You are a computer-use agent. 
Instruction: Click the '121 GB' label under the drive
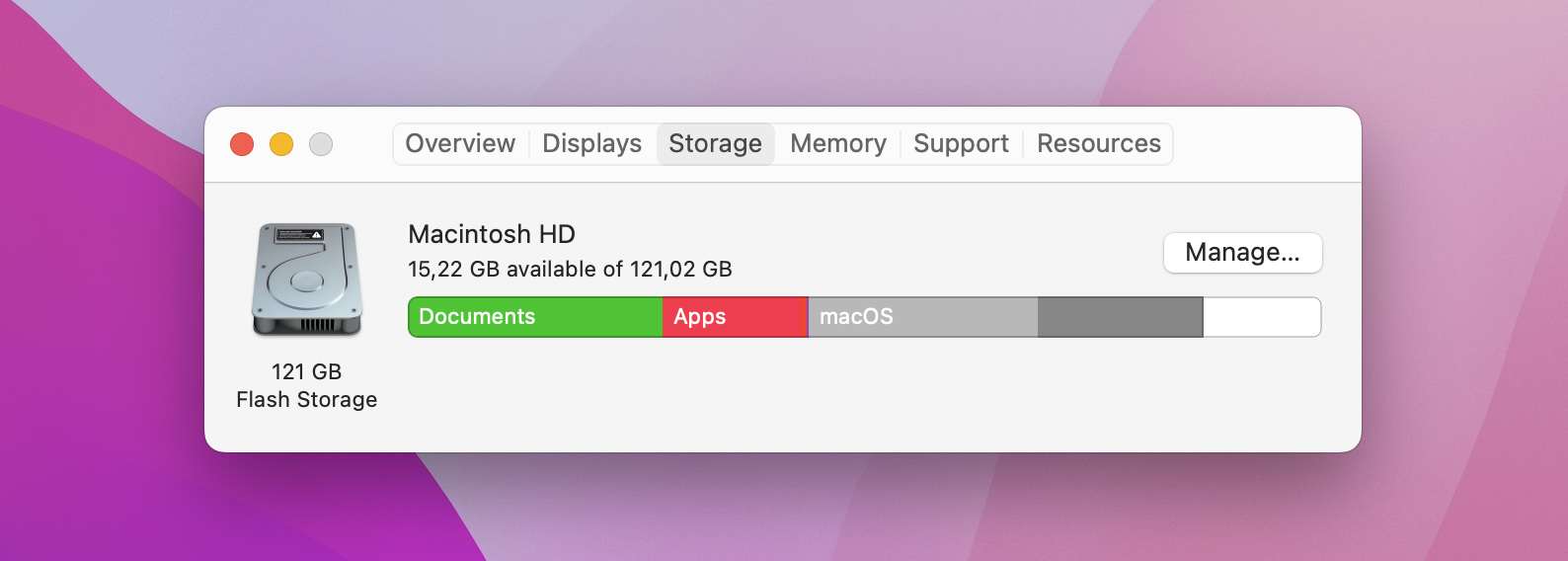pos(307,371)
